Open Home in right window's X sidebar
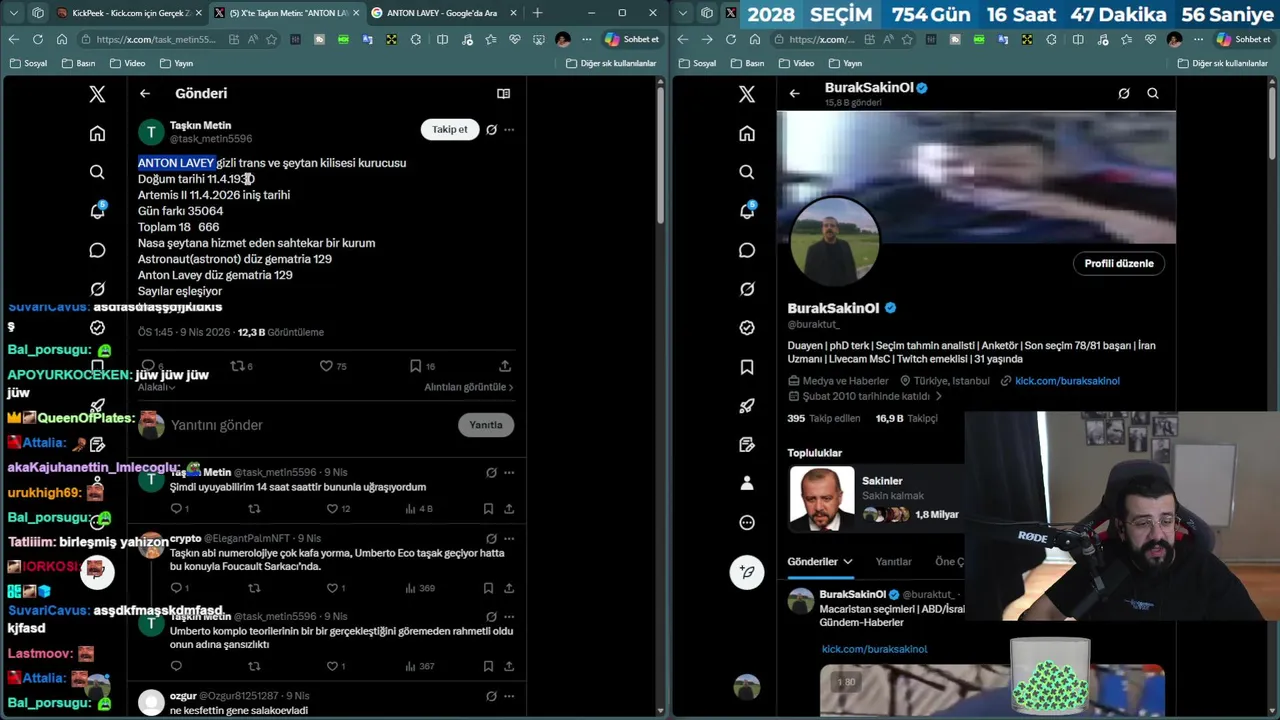The image size is (1280, 720). (x=747, y=133)
